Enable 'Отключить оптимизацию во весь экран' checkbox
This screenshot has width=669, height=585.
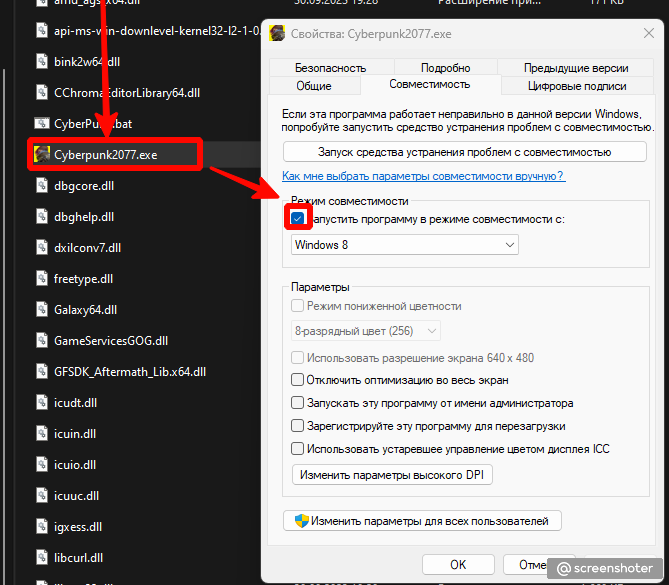point(297,380)
